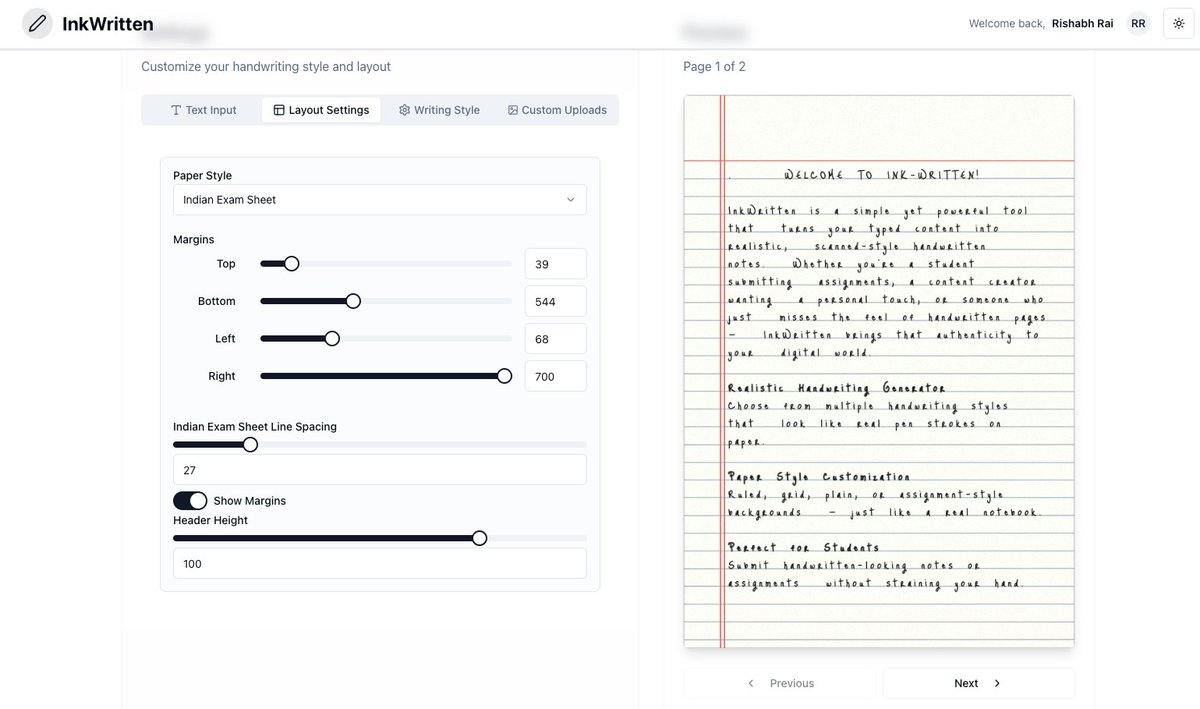The image size is (1200, 709).
Task: Click the Page 1 of 2 label
Action: 714,66
